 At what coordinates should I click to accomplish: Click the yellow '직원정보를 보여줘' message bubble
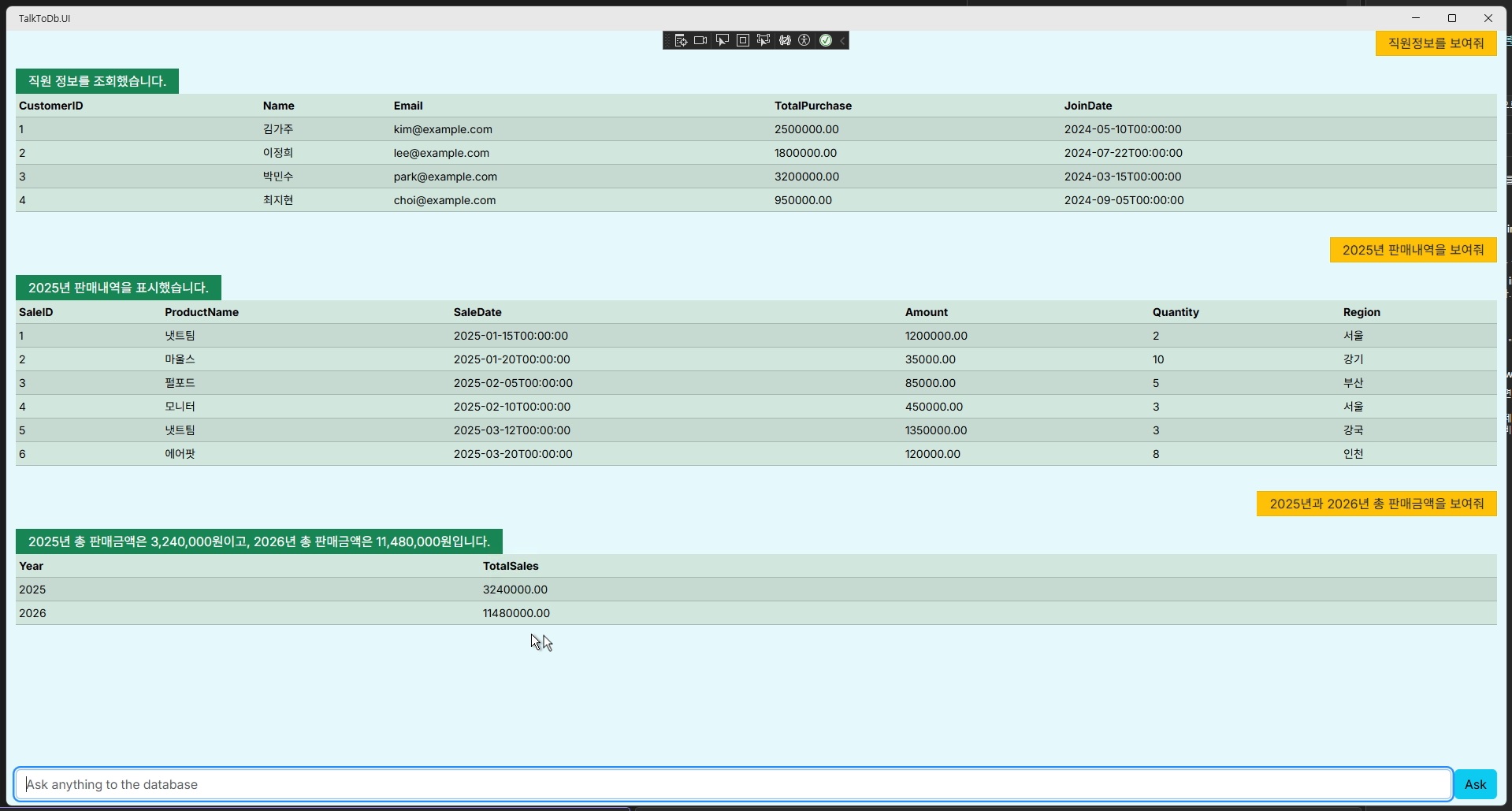[x=1436, y=43]
